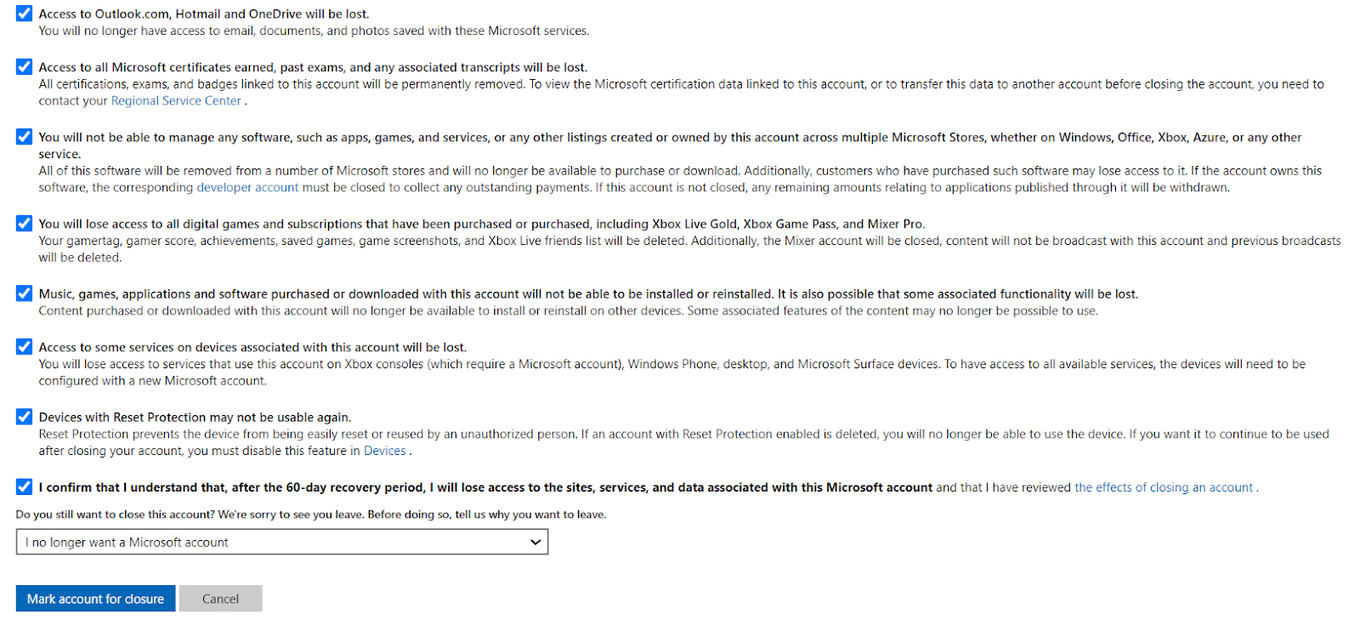Click the Cancel button

coord(220,598)
